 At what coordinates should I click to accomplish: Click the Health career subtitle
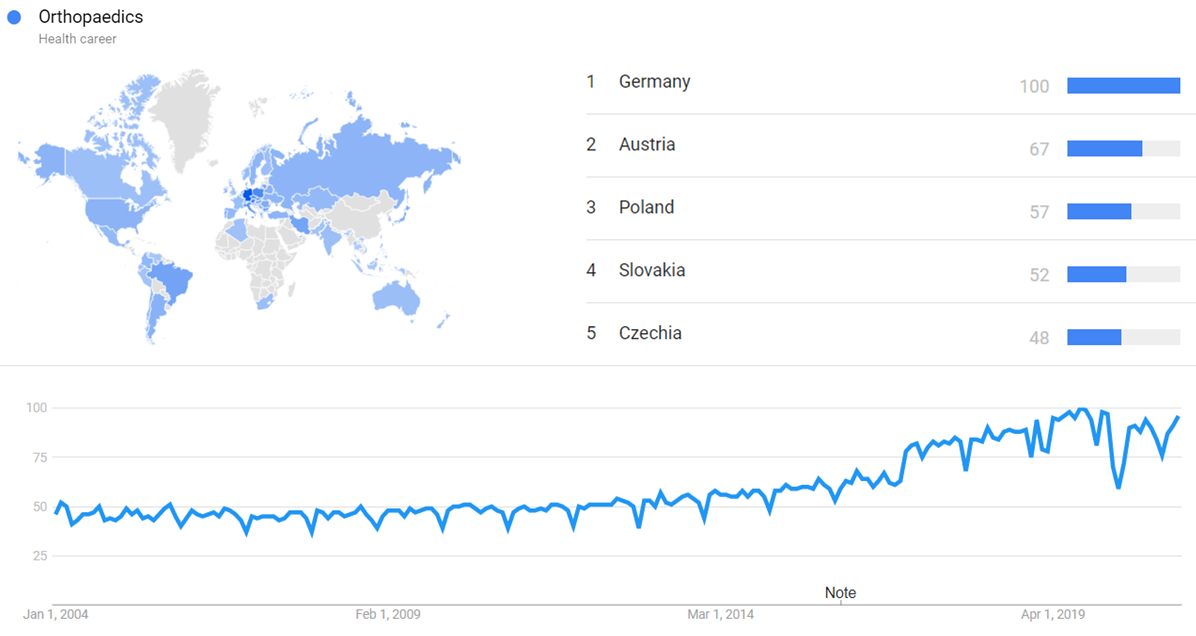pos(77,39)
